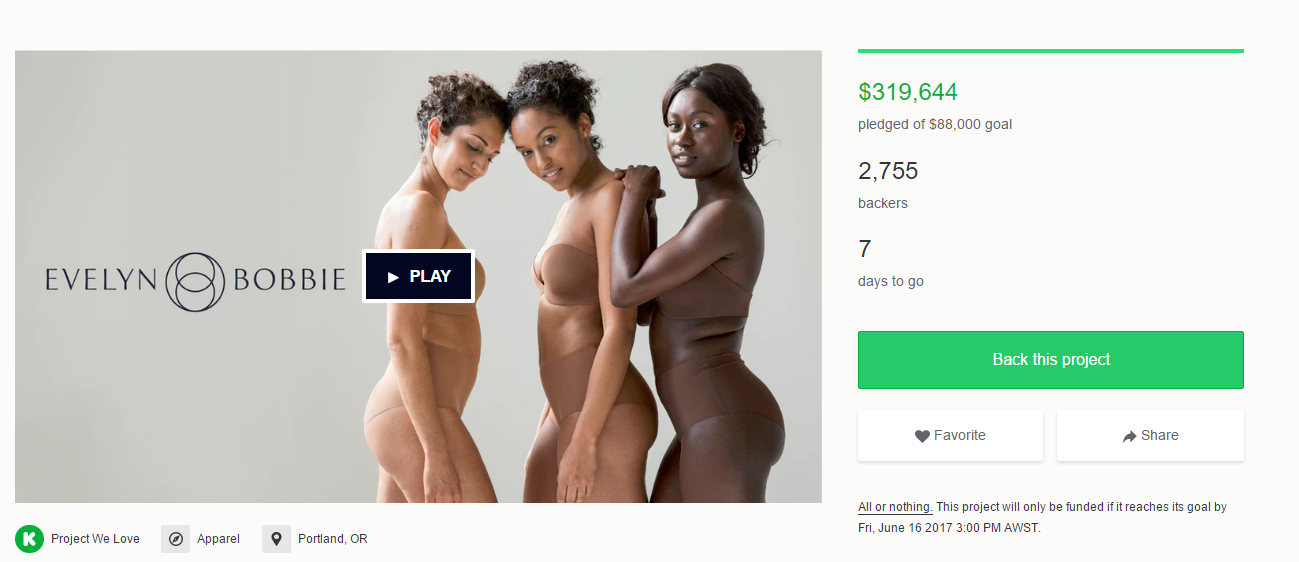Open the Apparel category link
This screenshot has width=1299, height=562.
pyautogui.click(x=218, y=539)
